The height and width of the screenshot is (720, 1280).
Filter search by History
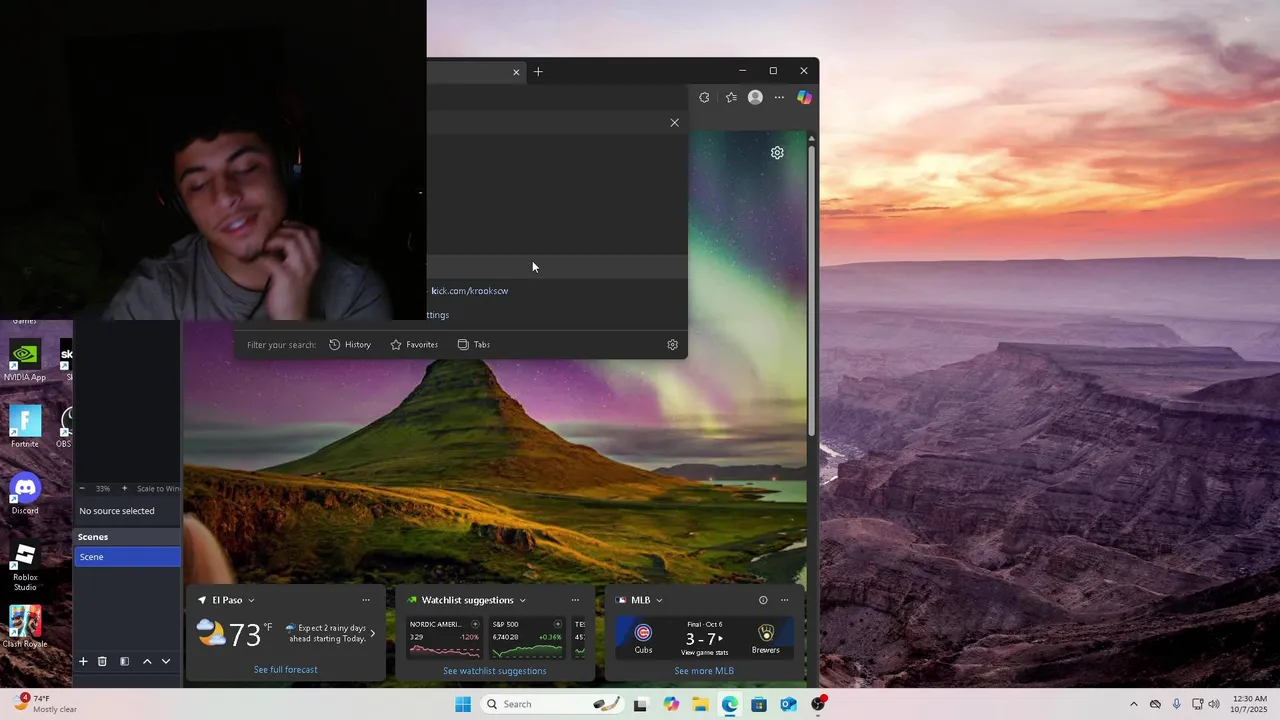pos(350,344)
